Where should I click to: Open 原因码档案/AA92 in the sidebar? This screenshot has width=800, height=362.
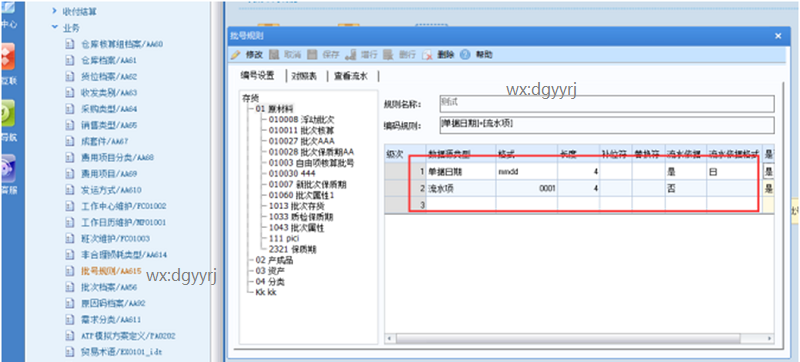pos(113,303)
